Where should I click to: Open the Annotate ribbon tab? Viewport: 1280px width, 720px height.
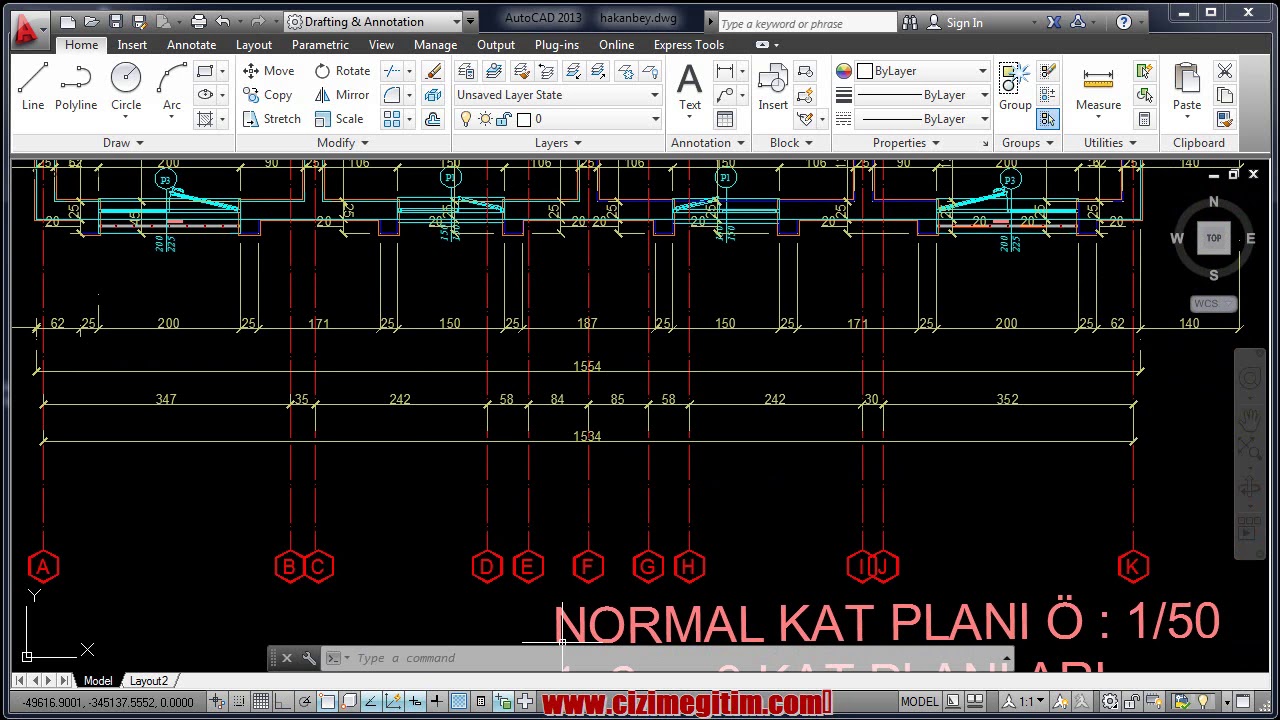[191, 45]
